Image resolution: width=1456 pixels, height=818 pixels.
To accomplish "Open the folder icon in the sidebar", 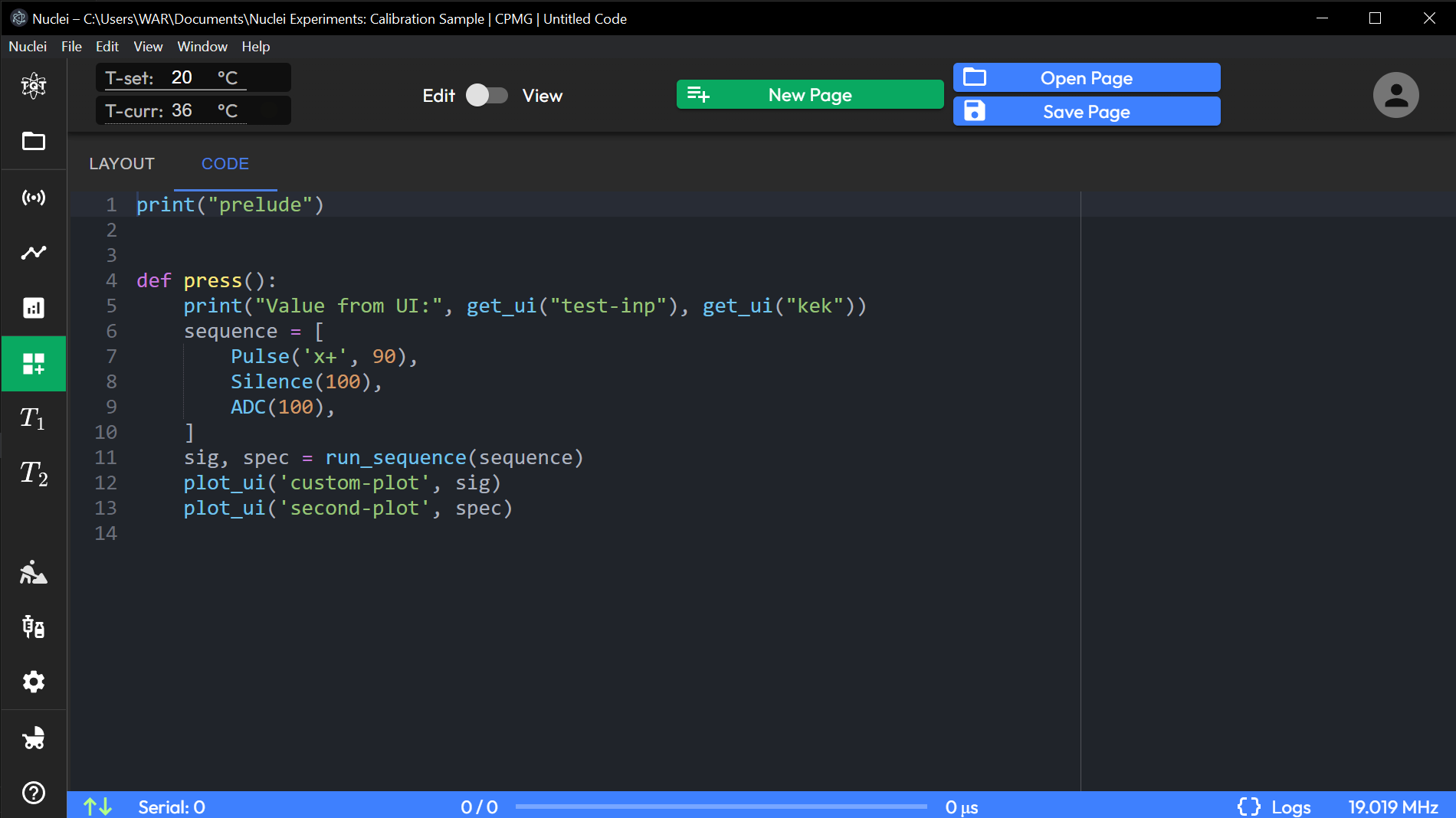I will tap(34, 141).
